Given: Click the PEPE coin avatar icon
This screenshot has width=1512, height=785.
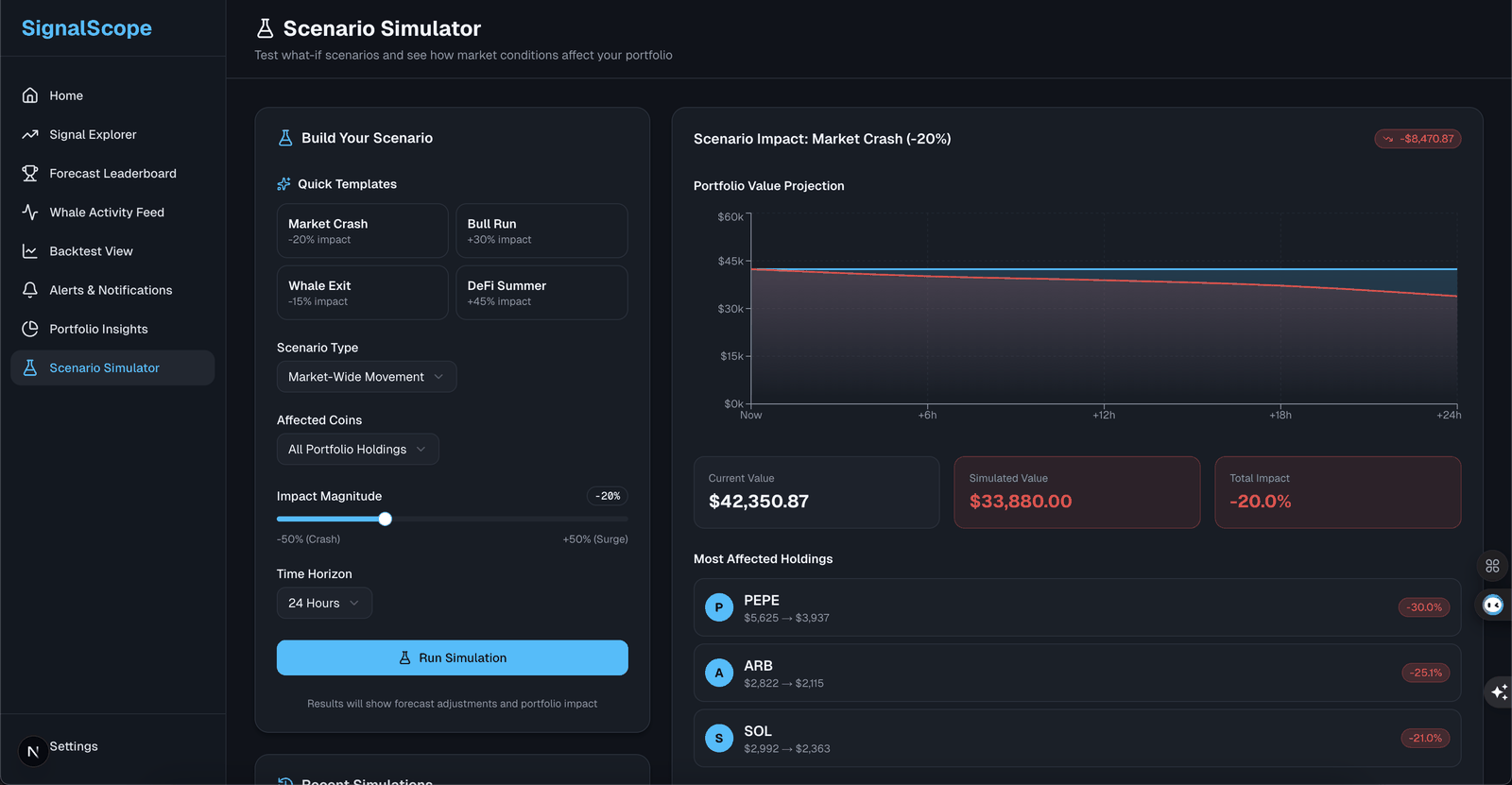Looking at the screenshot, I should click(719, 607).
